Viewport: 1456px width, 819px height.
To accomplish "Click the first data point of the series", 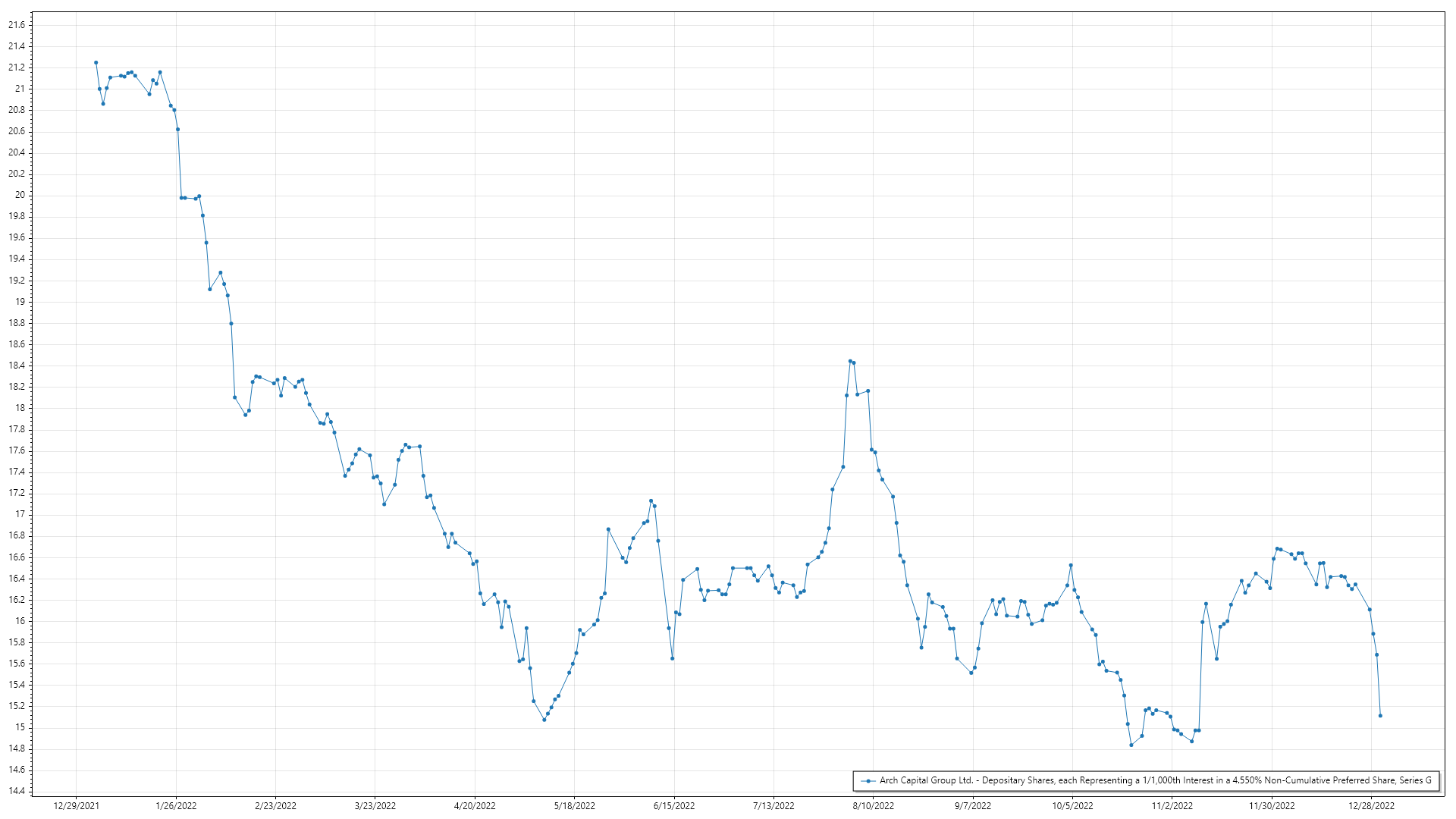I will (96, 63).
